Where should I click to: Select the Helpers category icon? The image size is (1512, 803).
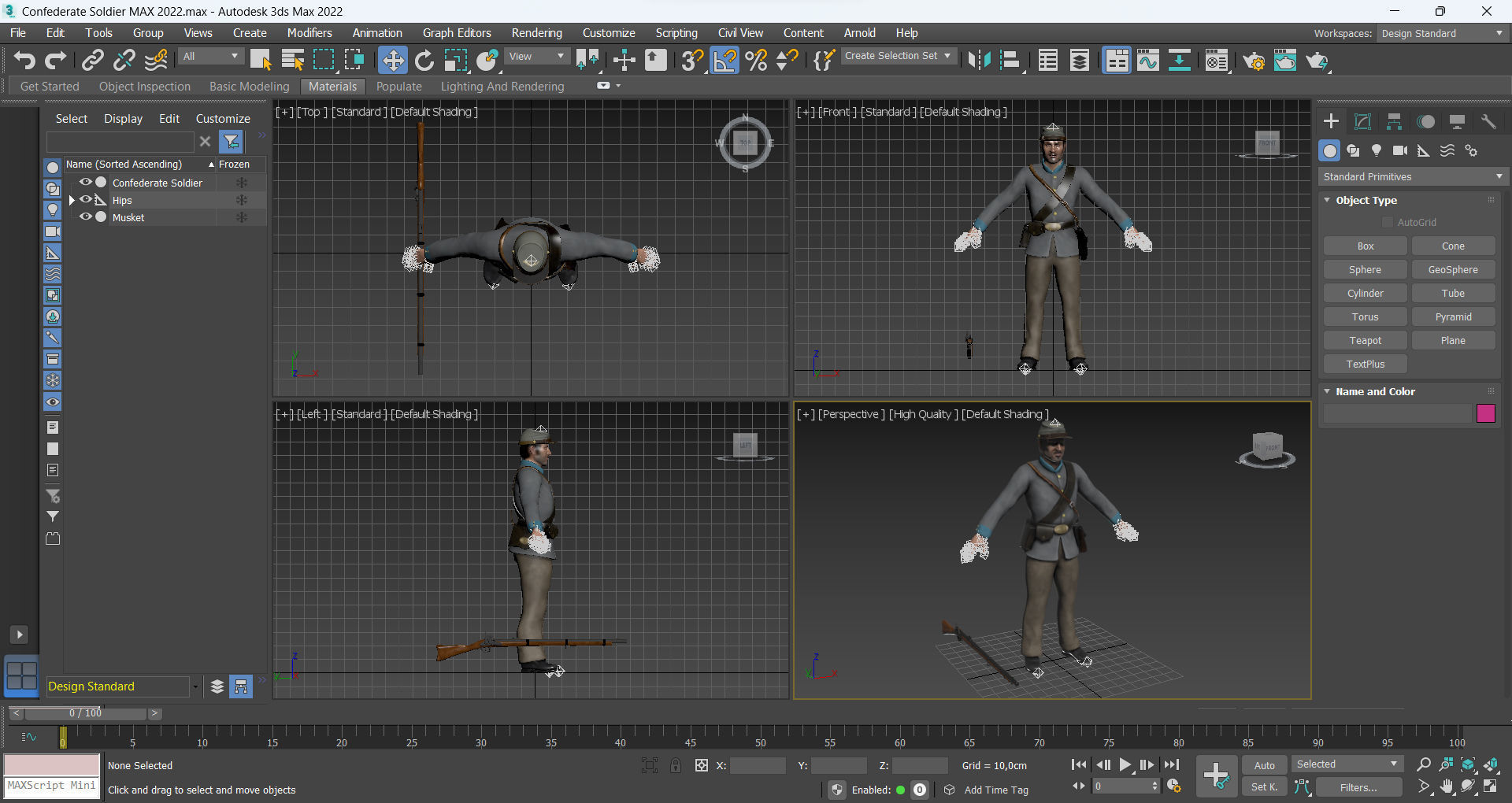pyautogui.click(x=1424, y=150)
